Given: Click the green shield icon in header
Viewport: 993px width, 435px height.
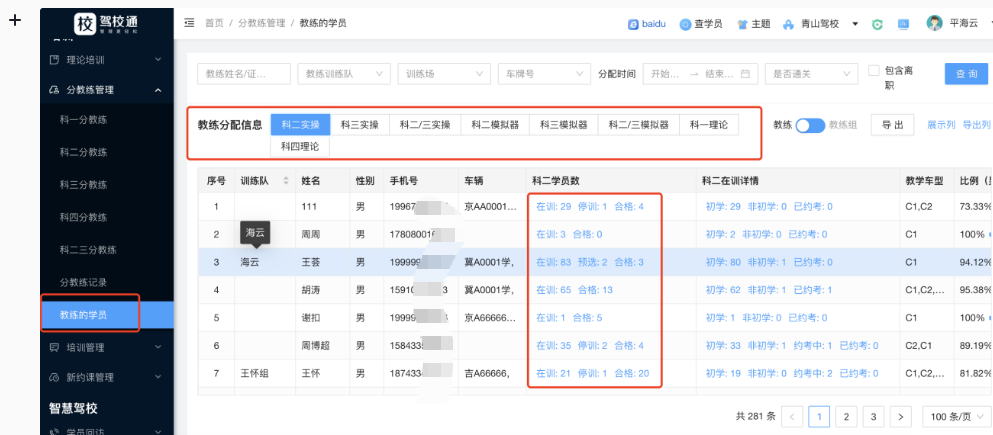Looking at the screenshot, I should click(877, 23).
